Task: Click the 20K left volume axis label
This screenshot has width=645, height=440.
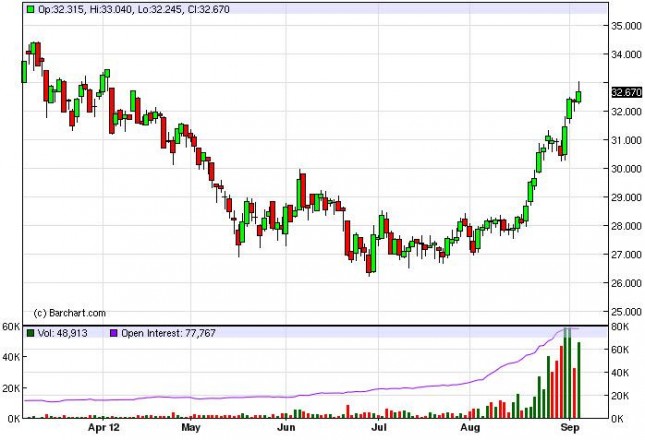Action: coord(11,388)
